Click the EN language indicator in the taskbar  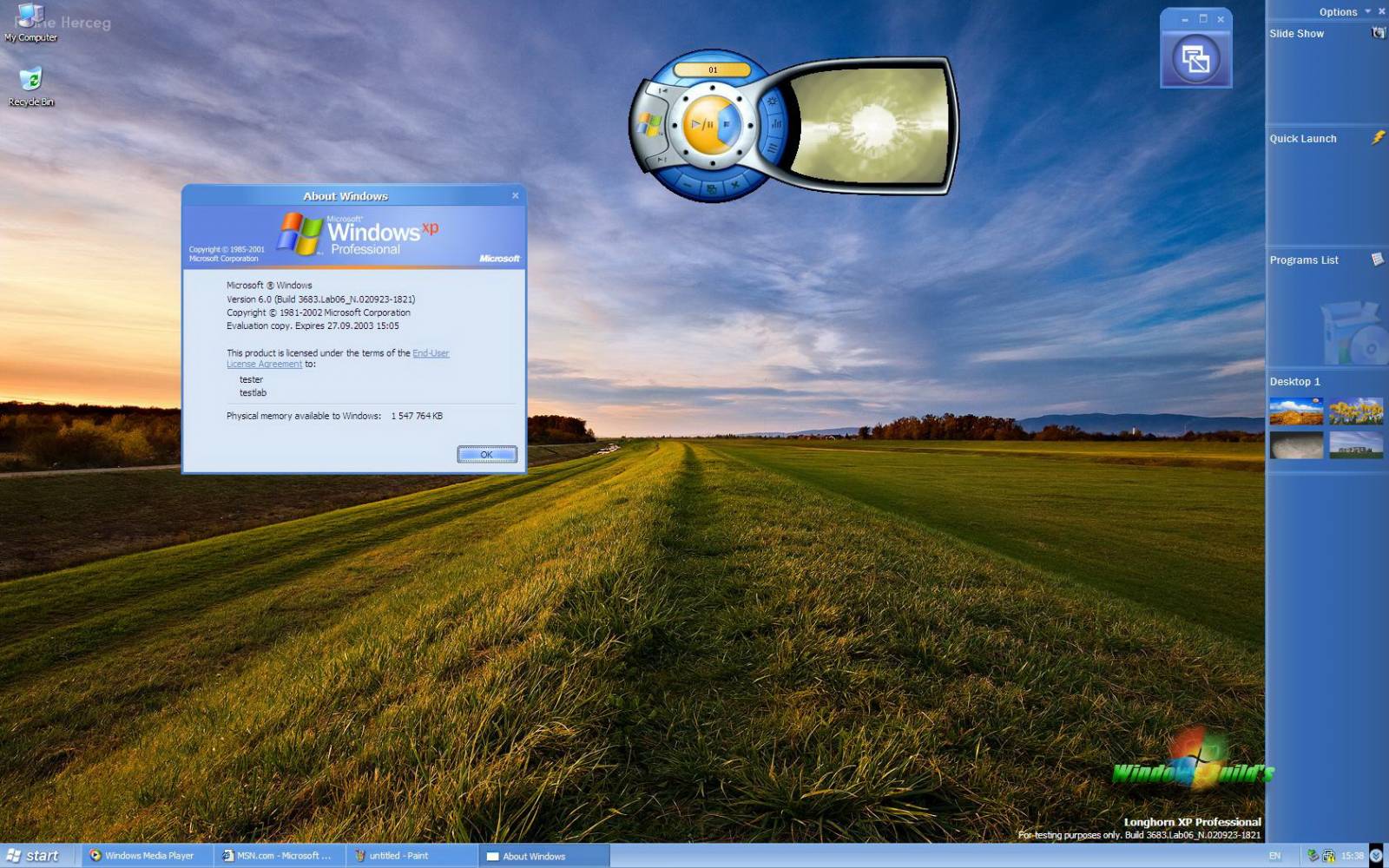click(x=1274, y=856)
